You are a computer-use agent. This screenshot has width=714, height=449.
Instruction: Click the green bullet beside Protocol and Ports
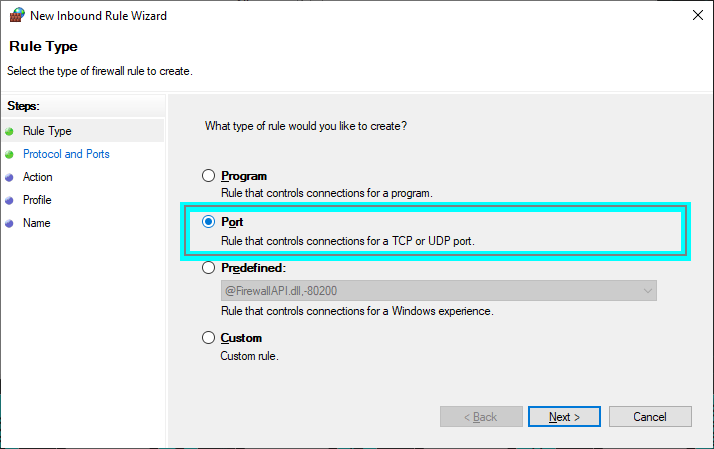pyautogui.click(x=9, y=154)
